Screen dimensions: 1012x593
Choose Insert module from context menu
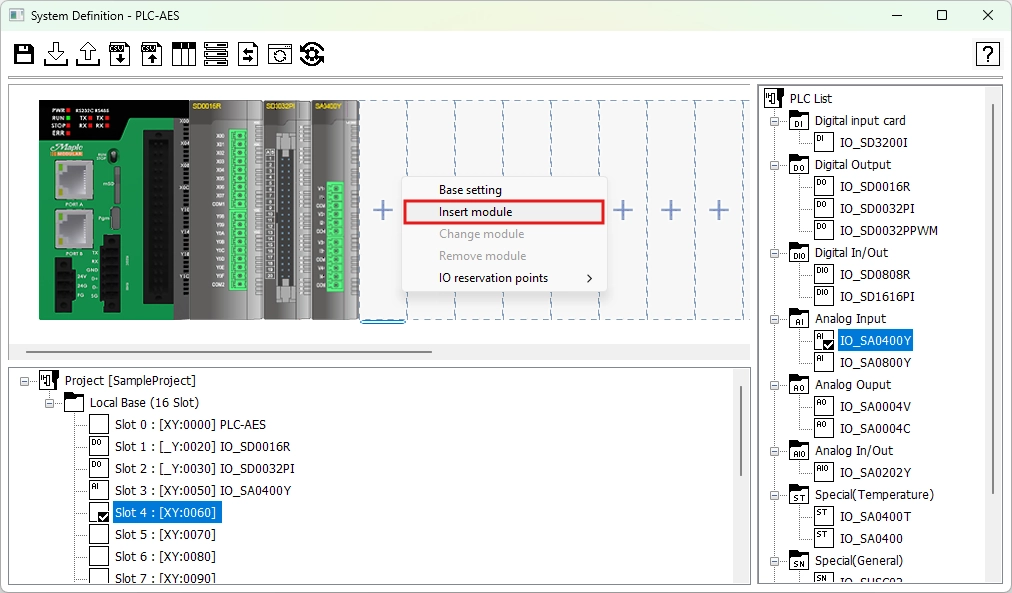click(x=504, y=212)
